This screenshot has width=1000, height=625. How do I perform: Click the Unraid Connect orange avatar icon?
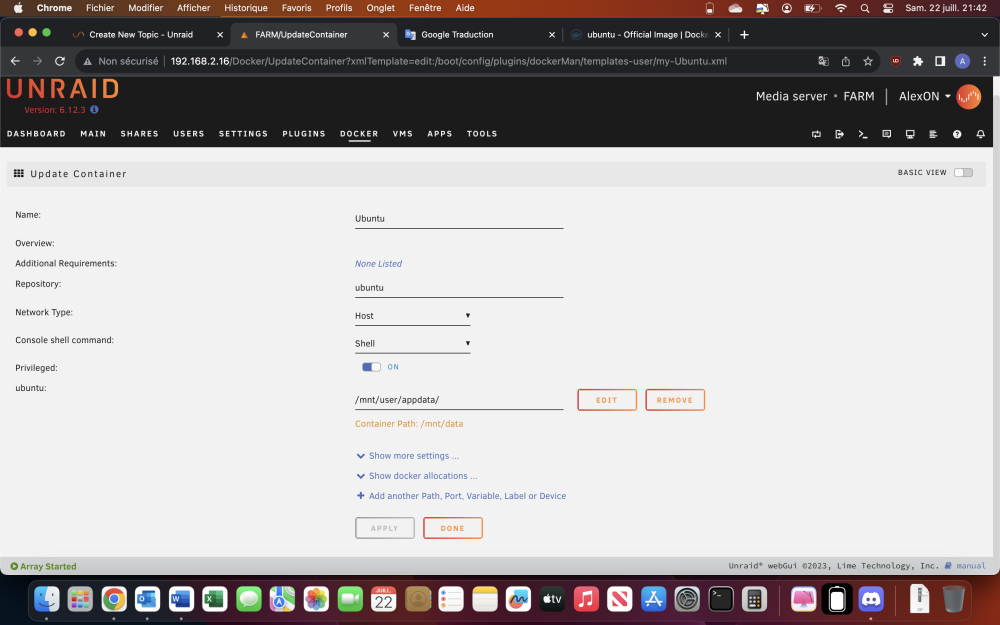pos(968,96)
